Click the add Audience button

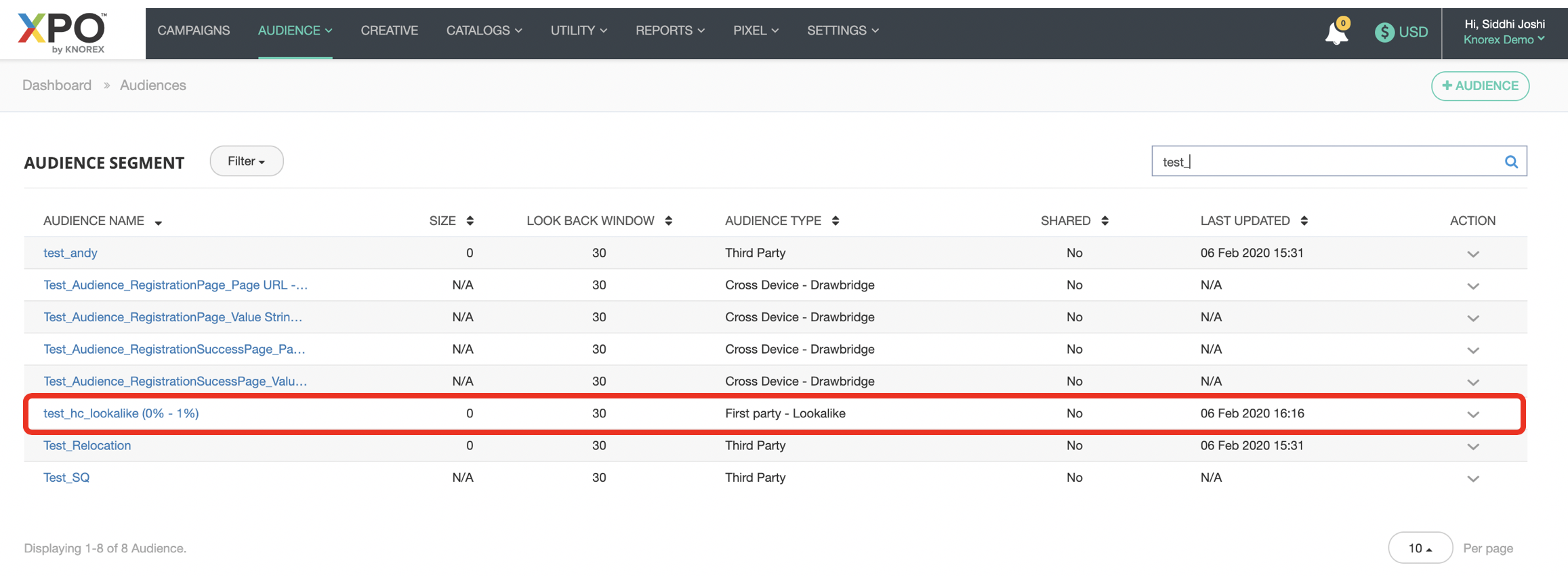[1479, 86]
